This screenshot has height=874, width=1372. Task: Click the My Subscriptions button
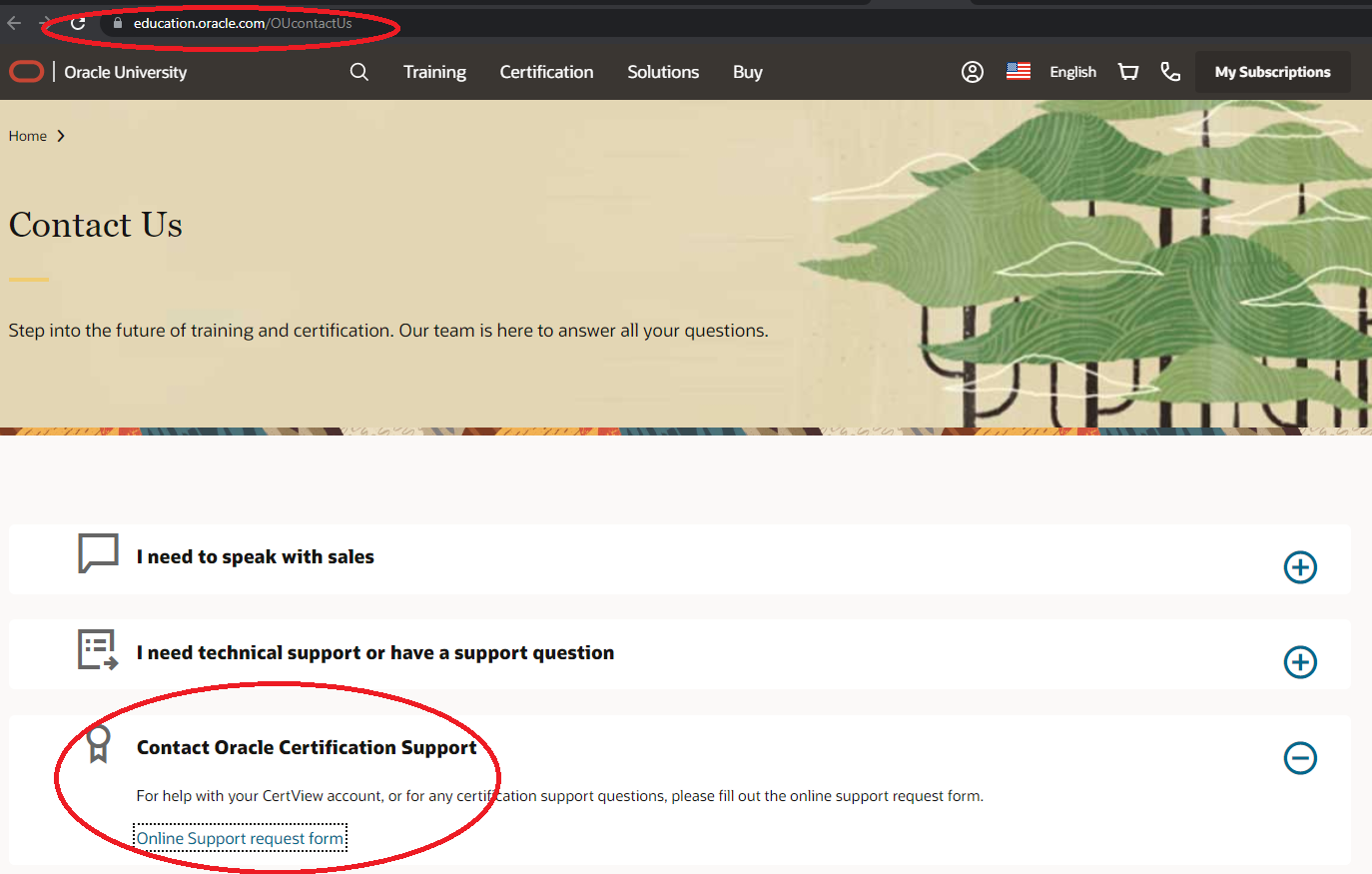(x=1272, y=72)
